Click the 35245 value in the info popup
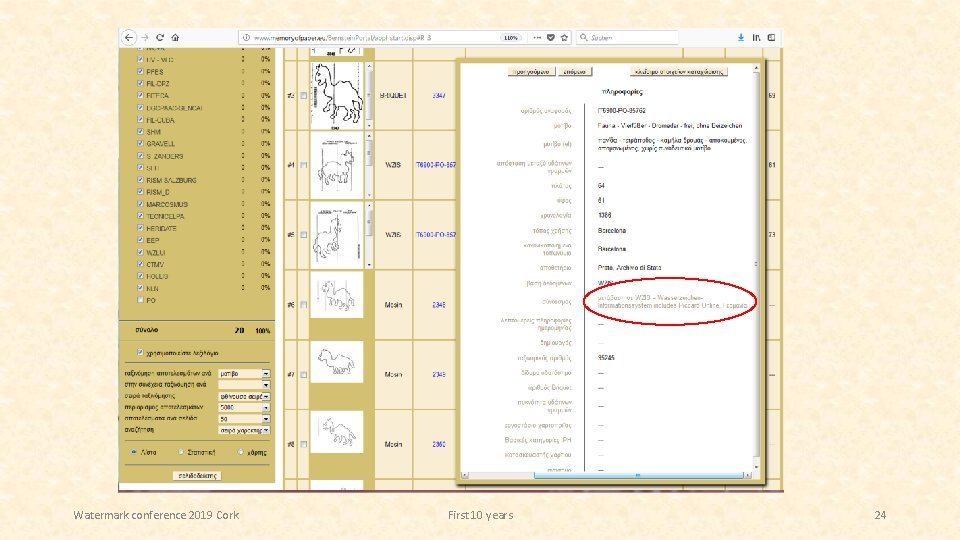Image resolution: width=960 pixels, height=540 pixels. 606,358
